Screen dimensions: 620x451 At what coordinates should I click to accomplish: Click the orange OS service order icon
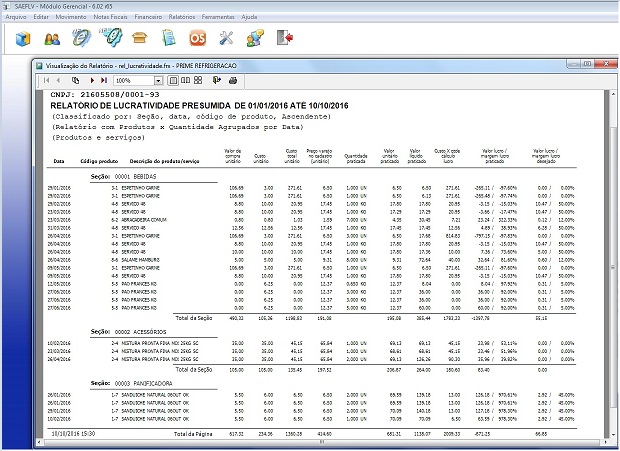coord(198,38)
